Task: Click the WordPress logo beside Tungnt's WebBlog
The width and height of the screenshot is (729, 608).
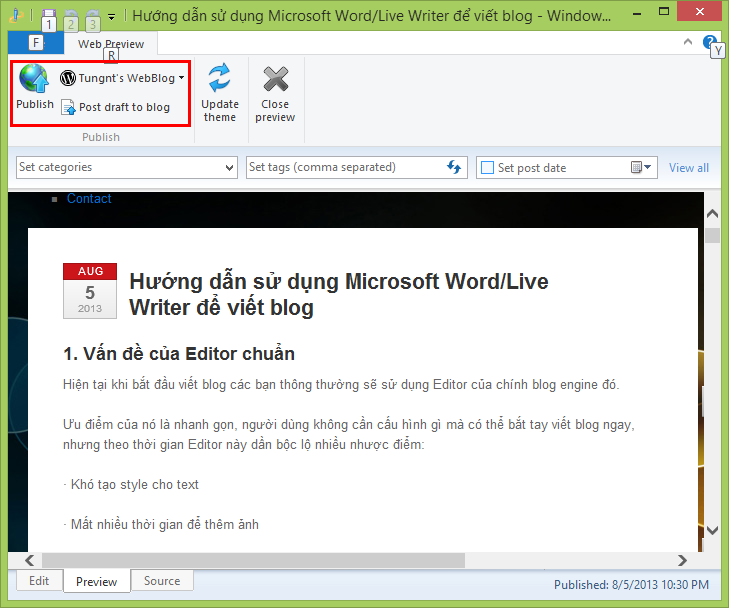Action: pyautogui.click(x=68, y=78)
